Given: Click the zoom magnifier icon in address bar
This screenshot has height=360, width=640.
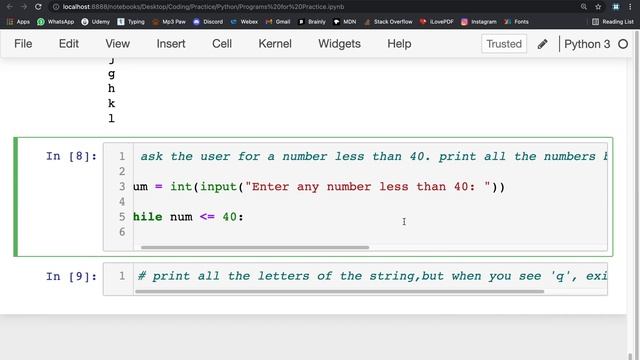Looking at the screenshot, I should click(x=584, y=7).
